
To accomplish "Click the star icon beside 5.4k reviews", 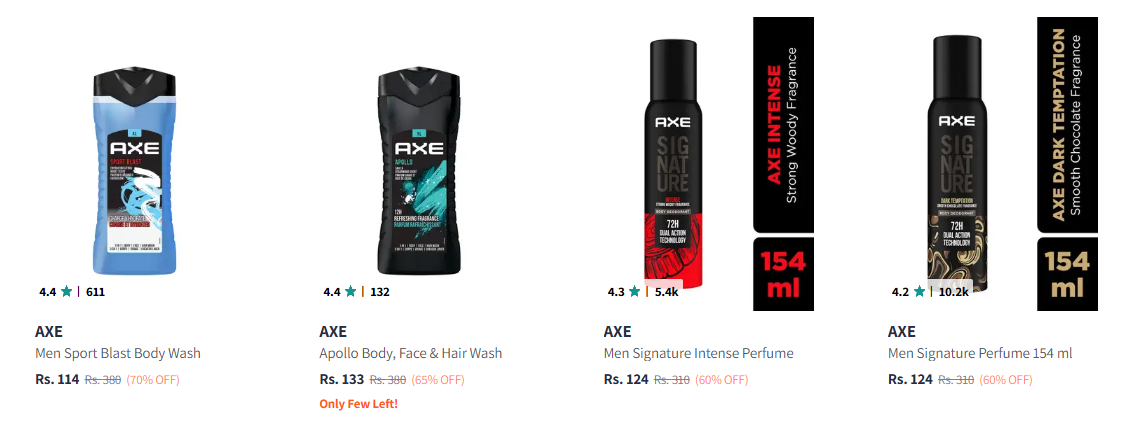I will click(x=635, y=292).
